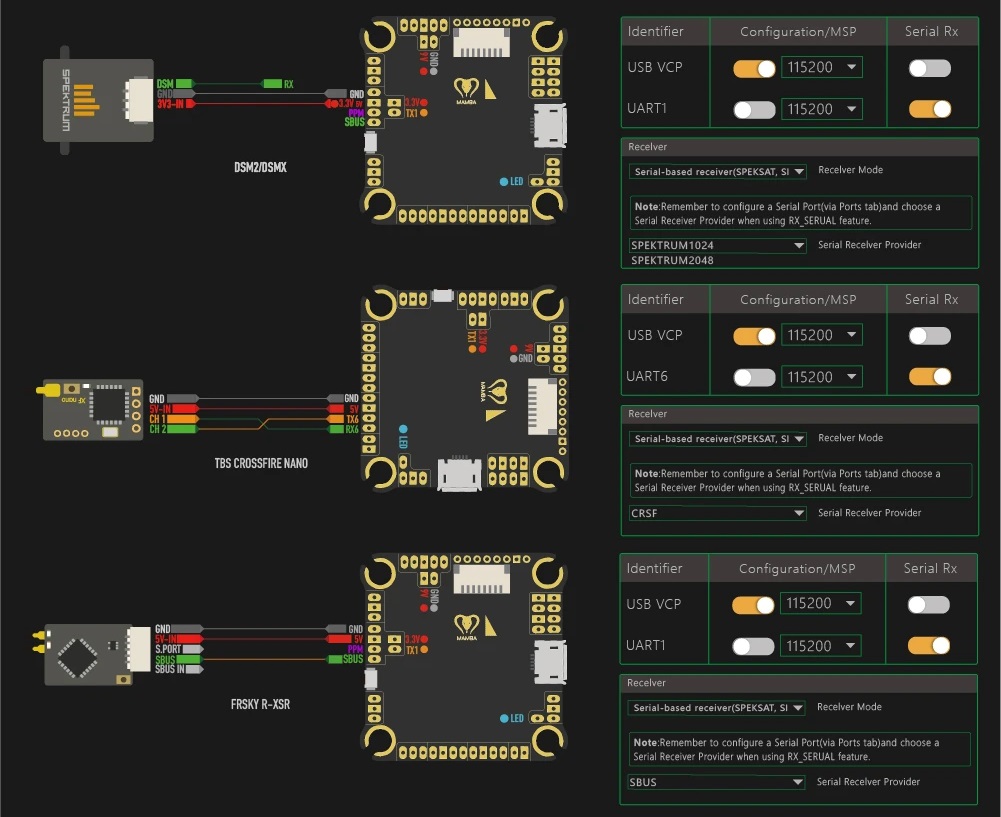
Task: Choose the SPEKTRUM2048 provider option
Action: tap(672, 260)
